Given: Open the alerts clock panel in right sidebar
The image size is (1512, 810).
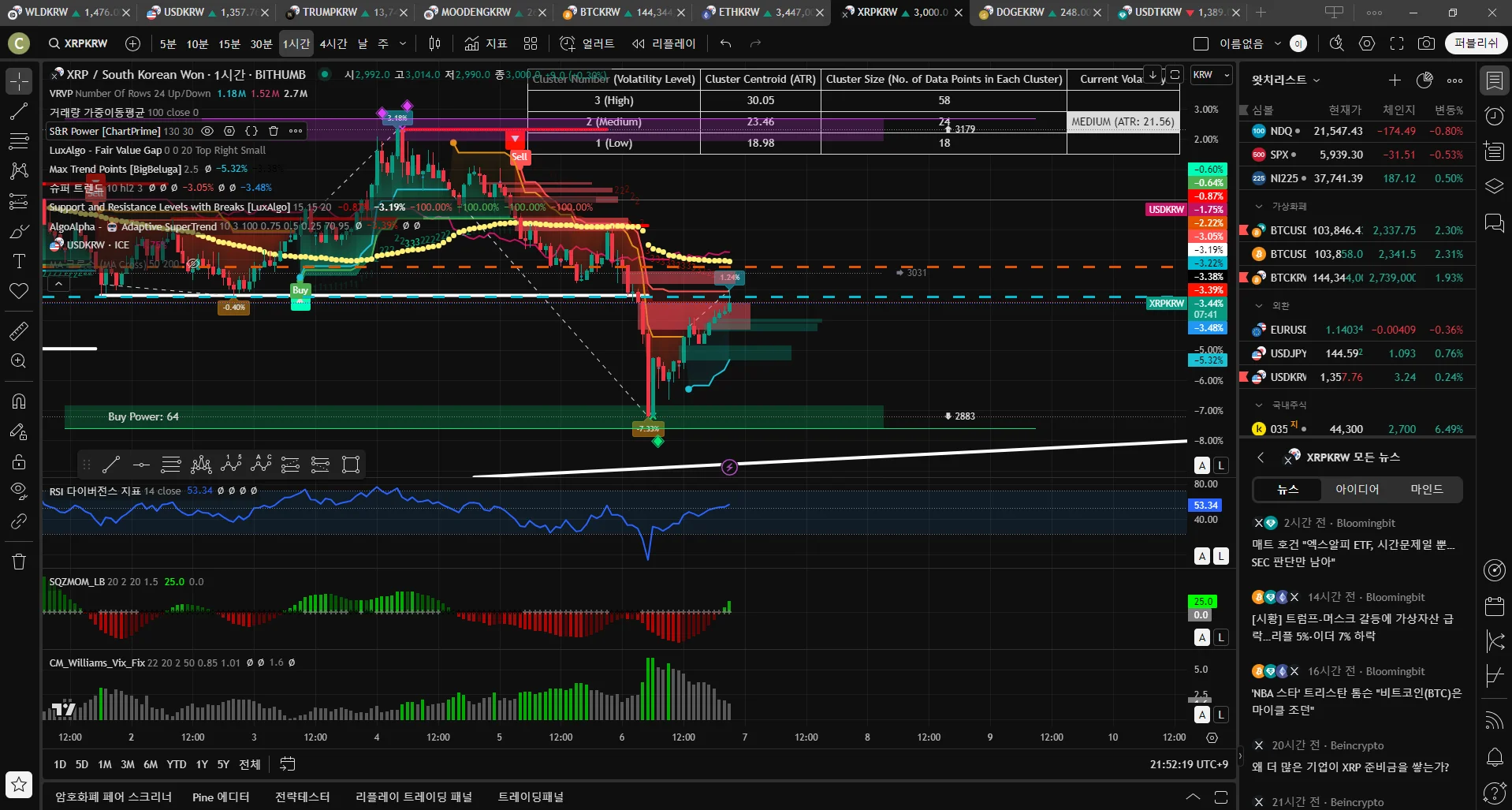Looking at the screenshot, I should coord(1494,116).
